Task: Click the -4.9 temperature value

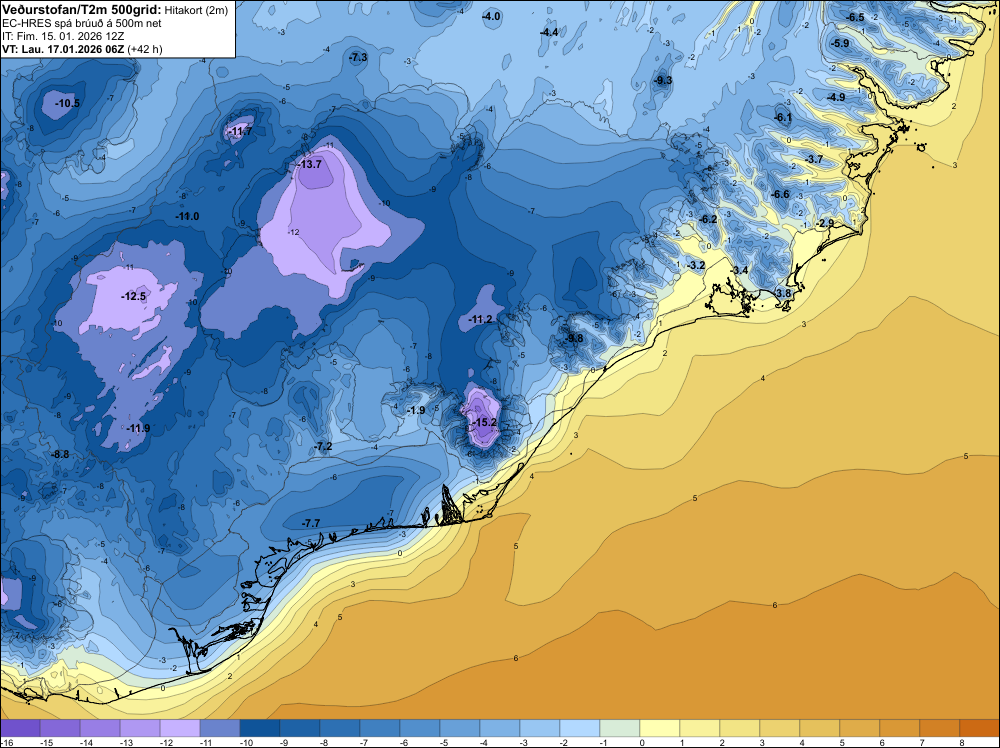Action: click(836, 97)
